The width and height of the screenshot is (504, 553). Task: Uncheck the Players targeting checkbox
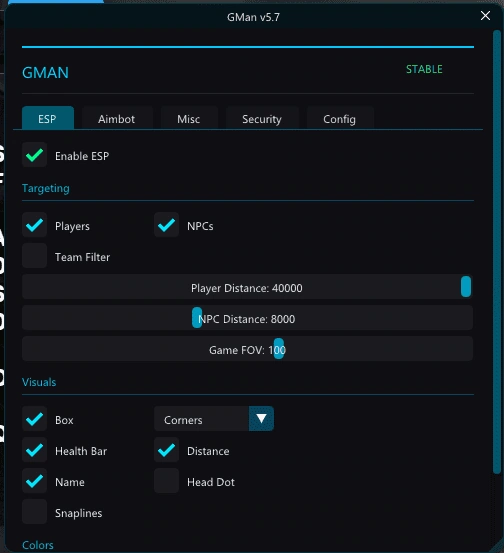pyautogui.click(x=35, y=225)
